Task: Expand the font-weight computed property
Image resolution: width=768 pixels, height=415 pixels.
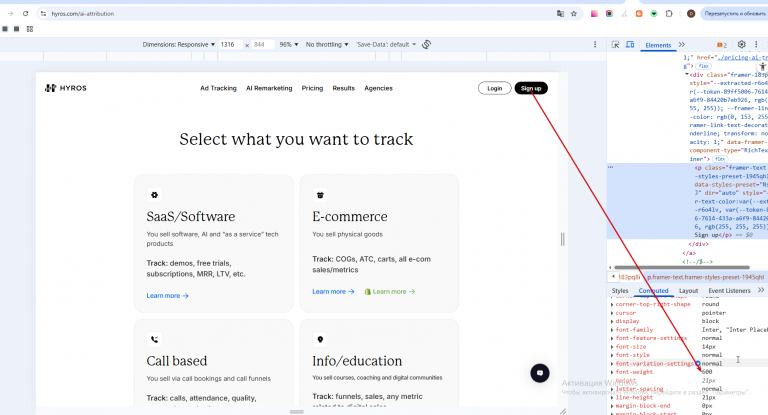Action: pyautogui.click(x=612, y=372)
